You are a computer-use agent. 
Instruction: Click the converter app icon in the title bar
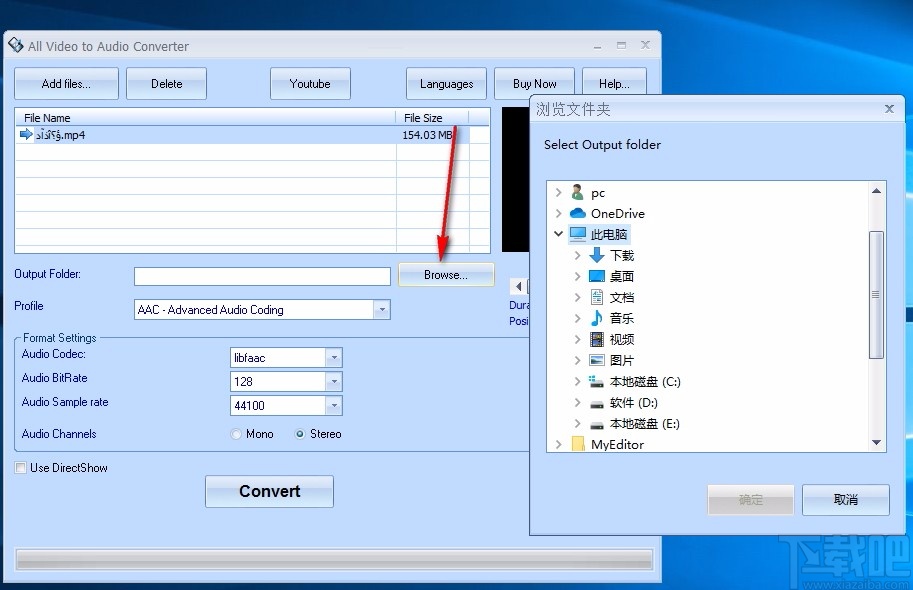point(16,45)
